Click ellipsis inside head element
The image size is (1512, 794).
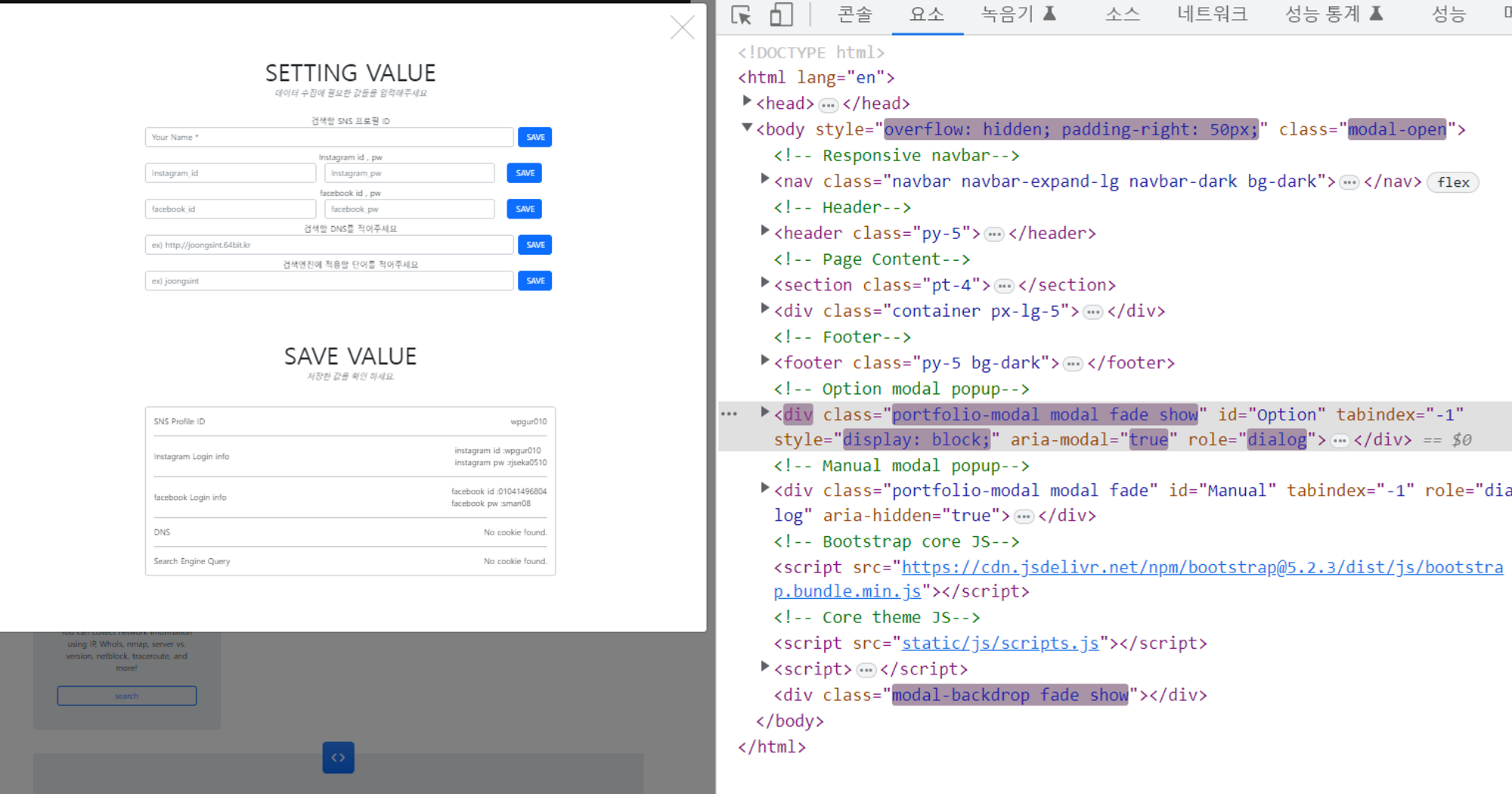point(829,105)
